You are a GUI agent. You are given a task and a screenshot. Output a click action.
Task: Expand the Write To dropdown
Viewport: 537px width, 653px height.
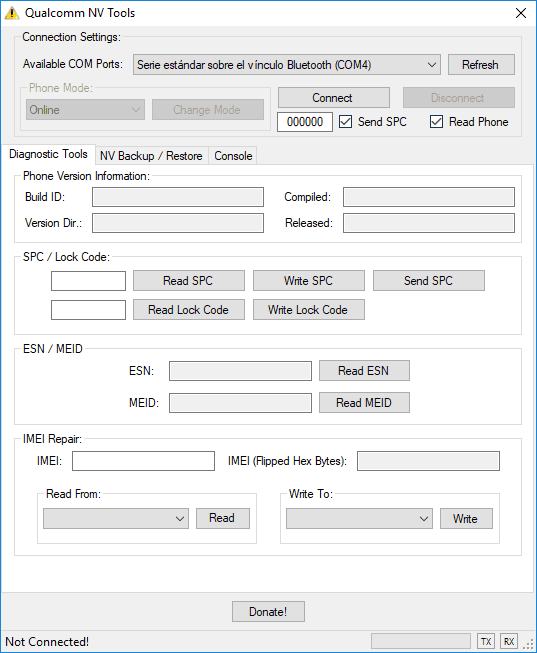coord(359,518)
